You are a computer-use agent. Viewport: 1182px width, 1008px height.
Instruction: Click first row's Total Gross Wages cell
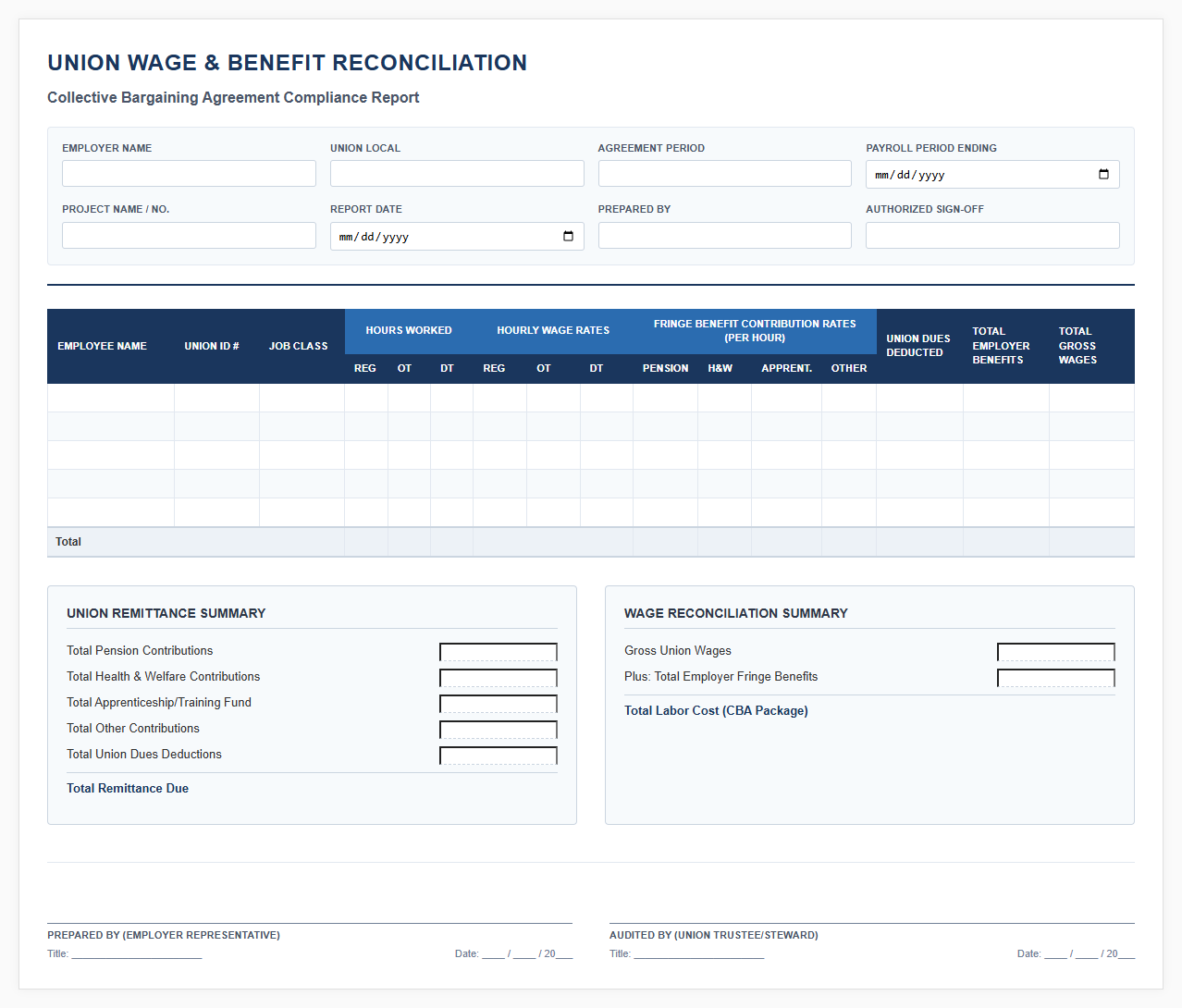[x=1091, y=398]
